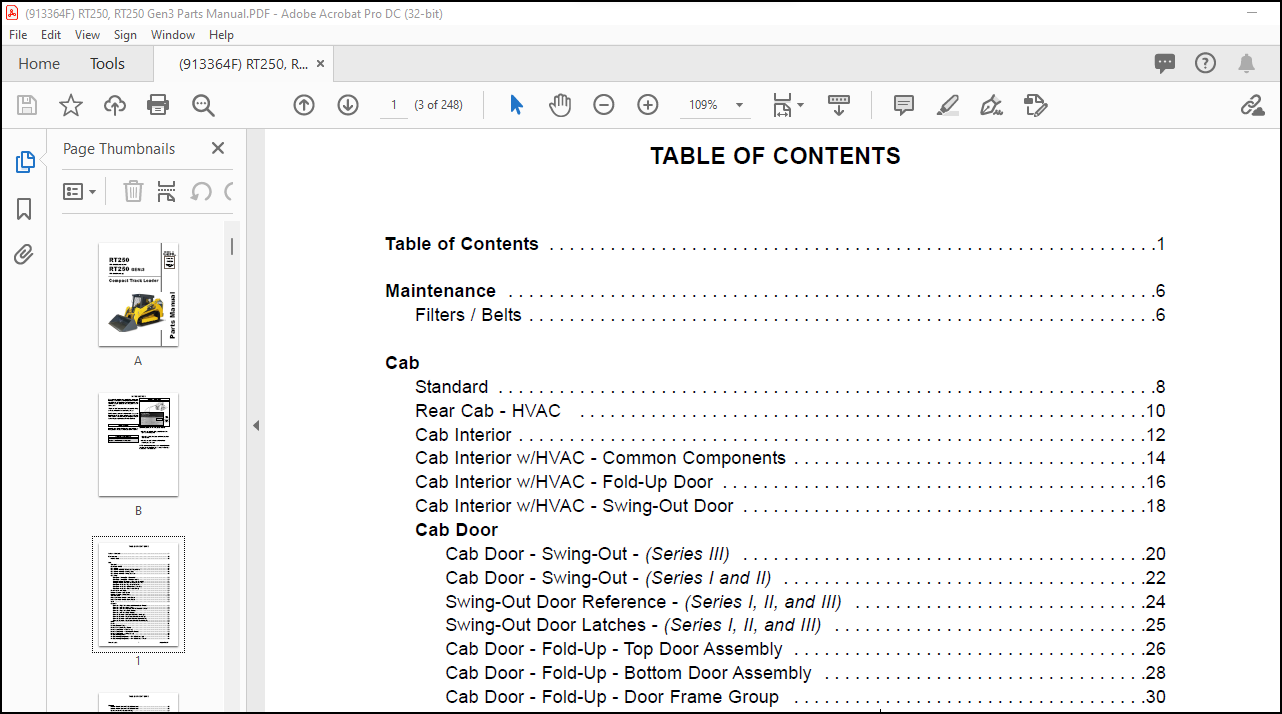Click the TABLE OF CONTENTS heading

point(775,156)
